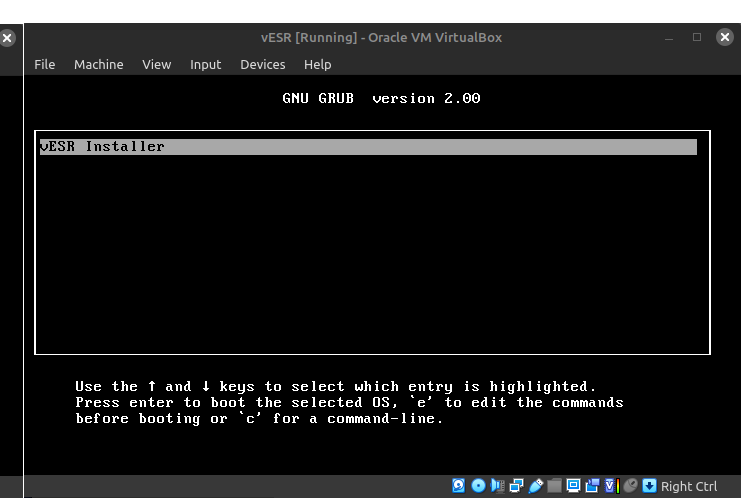Click the recording status indicator icon
This screenshot has height=498, width=741.
click(x=592, y=486)
